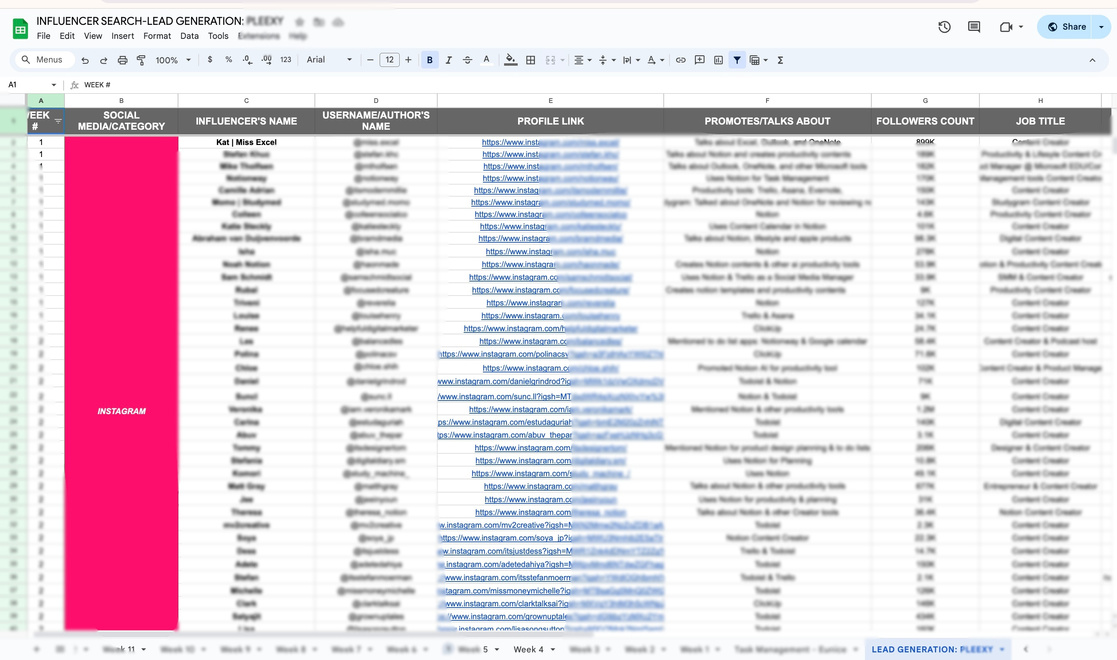
Task: Format as percent icon
Action: coord(229,60)
